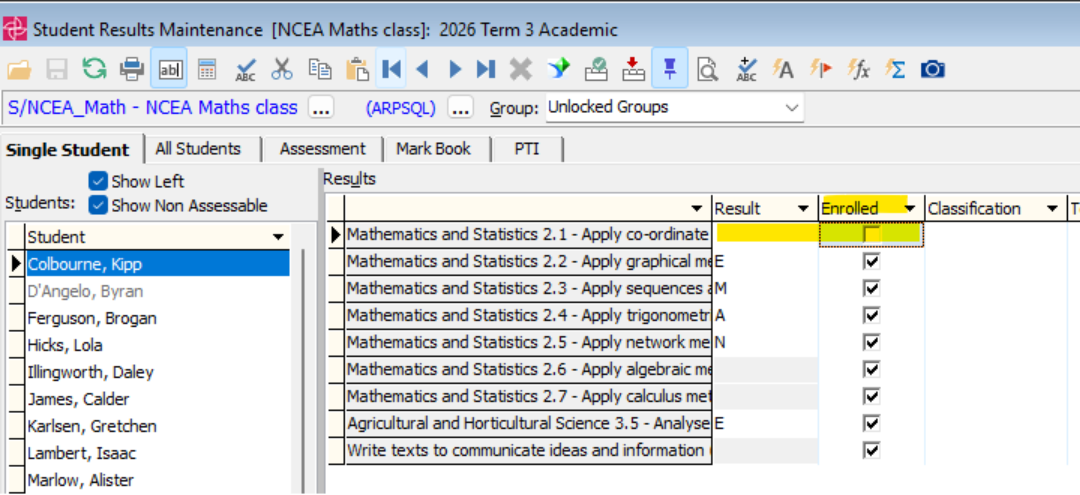
Task: Select student D'Angelo, Byran
Action: (158, 291)
